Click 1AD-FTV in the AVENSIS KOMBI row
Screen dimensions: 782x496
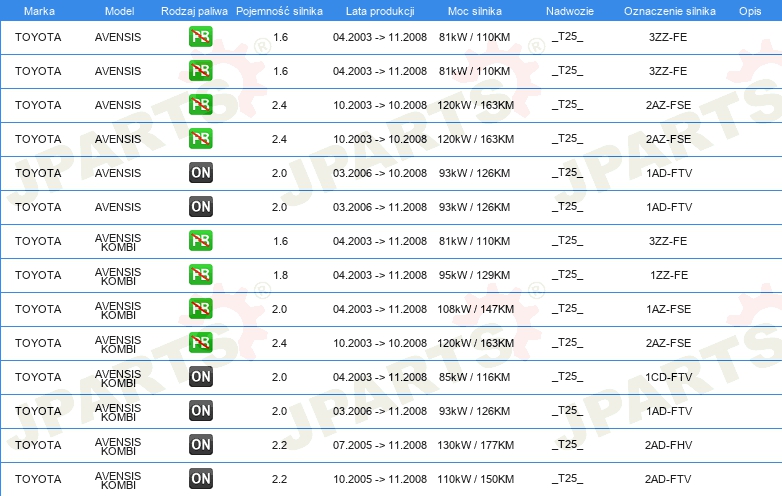tap(669, 411)
